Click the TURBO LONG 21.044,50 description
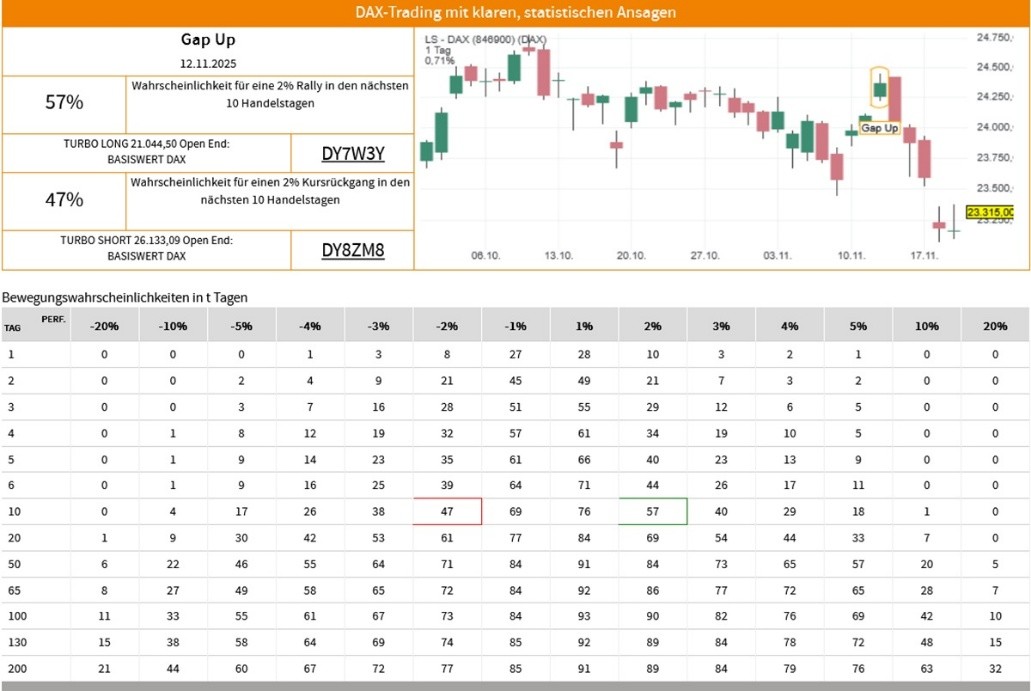The height and width of the screenshot is (691, 1031). [x=146, y=150]
